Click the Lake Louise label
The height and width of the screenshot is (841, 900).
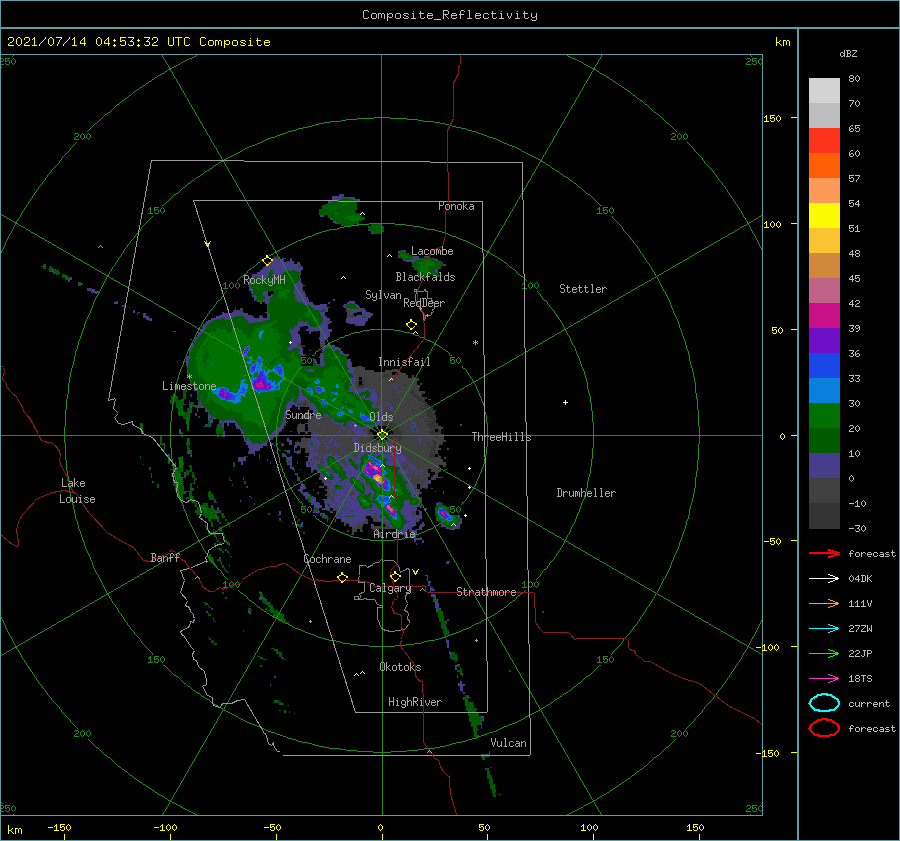[x=77, y=491]
